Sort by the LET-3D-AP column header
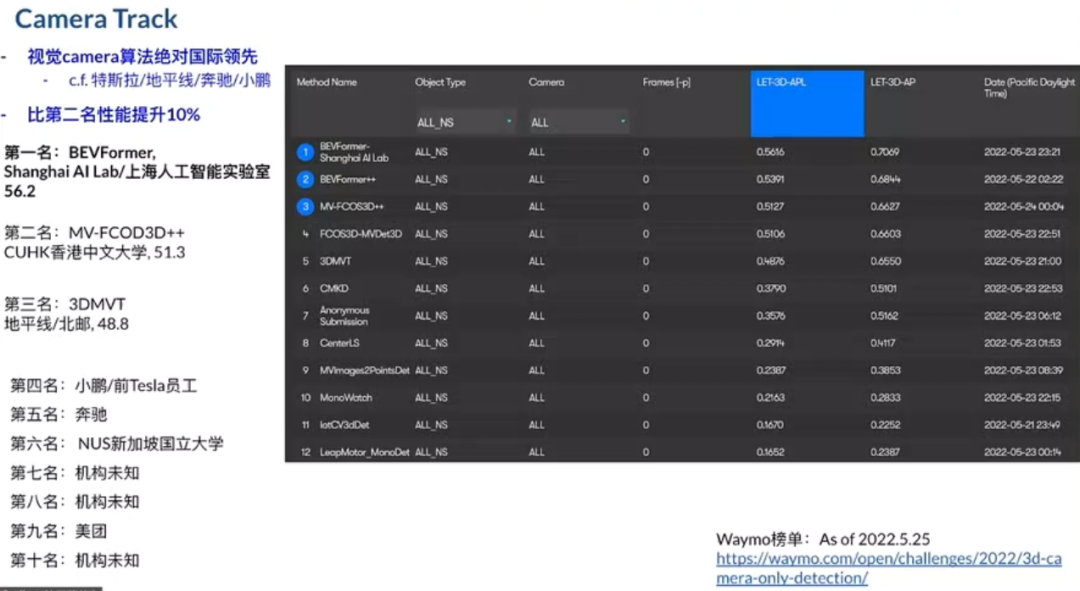This screenshot has width=1080, height=591. pos(893,82)
